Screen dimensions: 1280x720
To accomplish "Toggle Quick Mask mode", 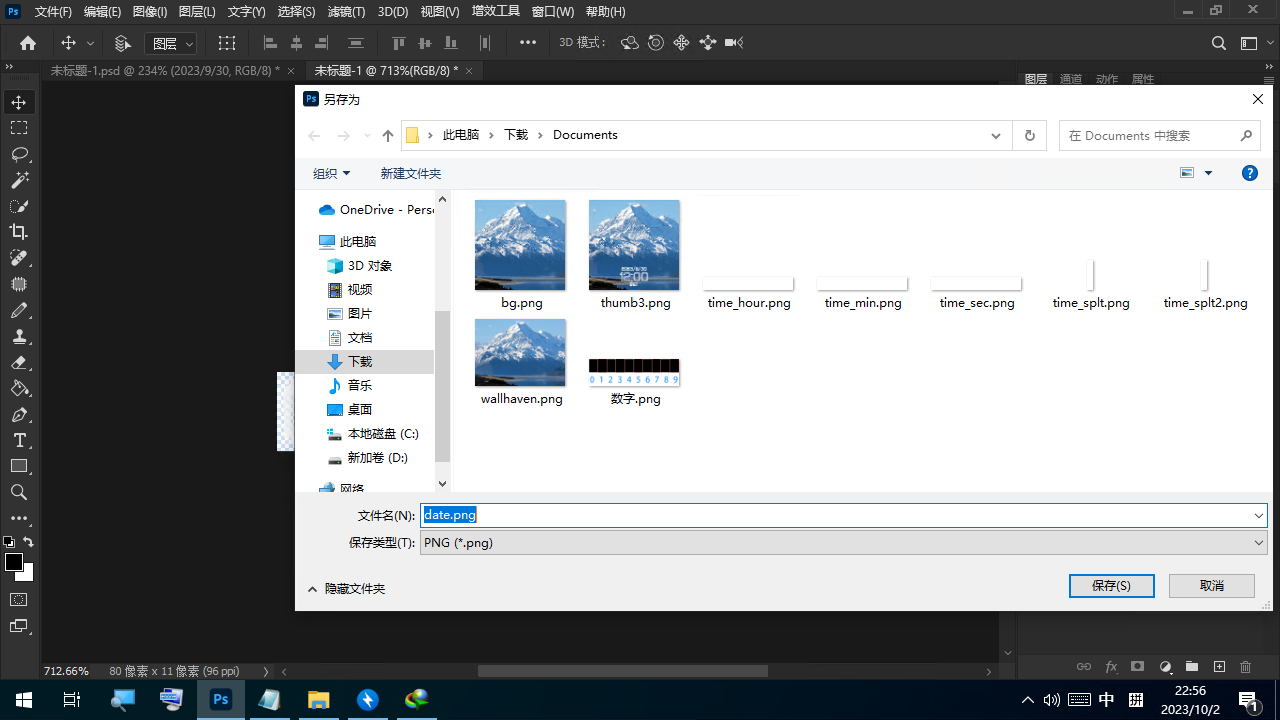I will (x=19, y=600).
